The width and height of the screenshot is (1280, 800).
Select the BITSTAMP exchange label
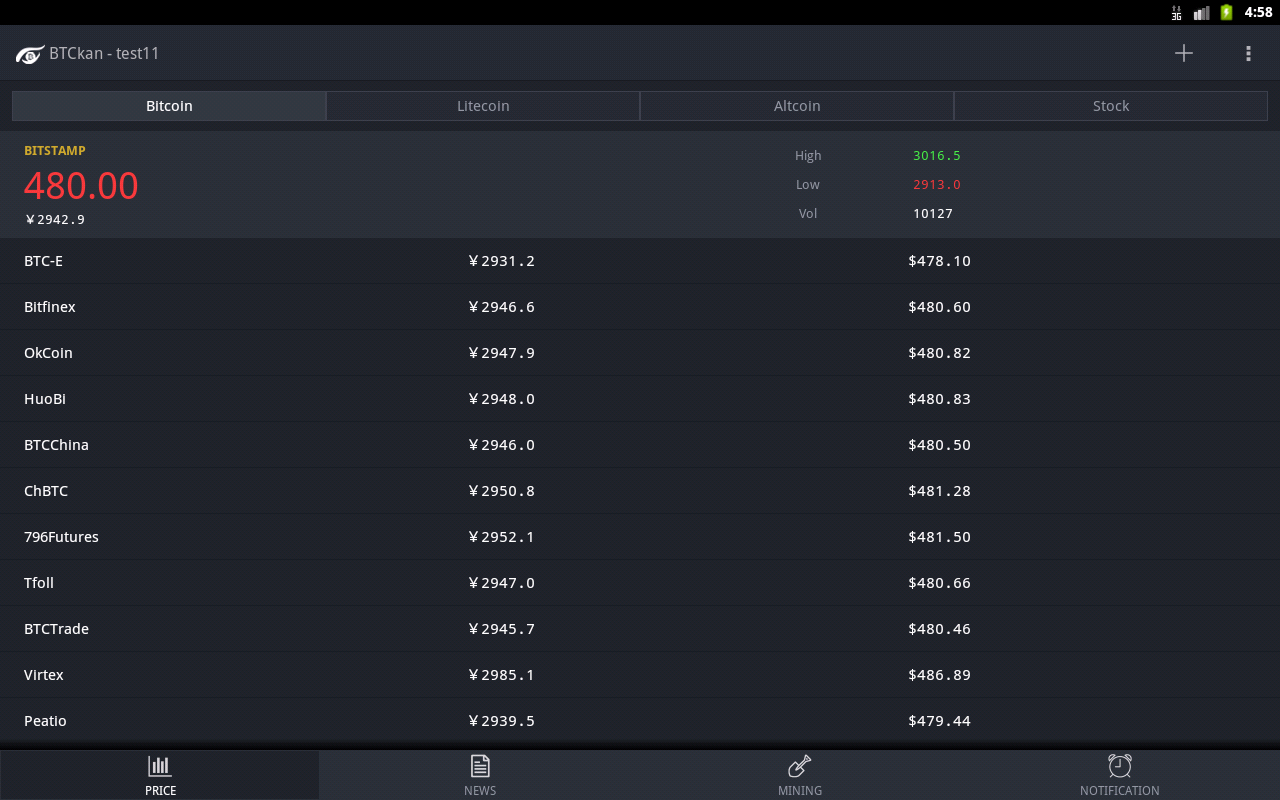pos(55,151)
